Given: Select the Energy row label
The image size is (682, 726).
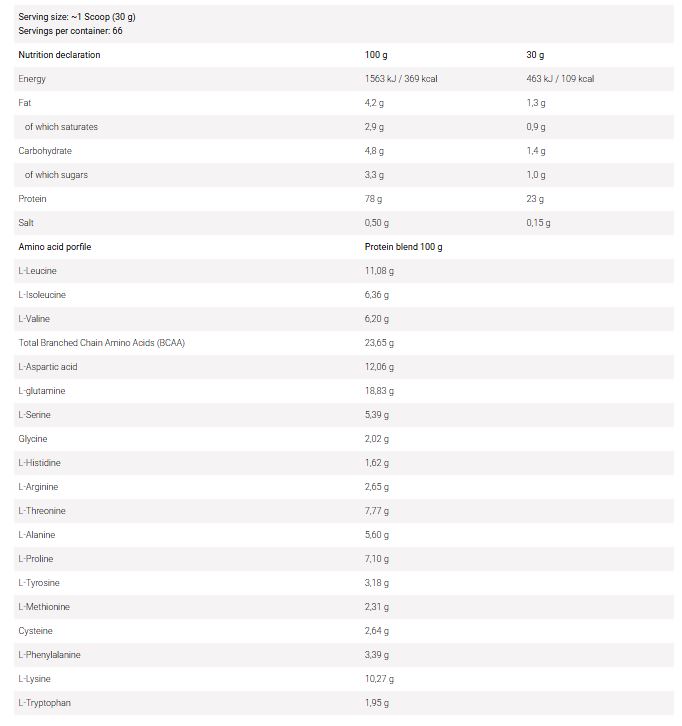Looking at the screenshot, I should tap(32, 79).
